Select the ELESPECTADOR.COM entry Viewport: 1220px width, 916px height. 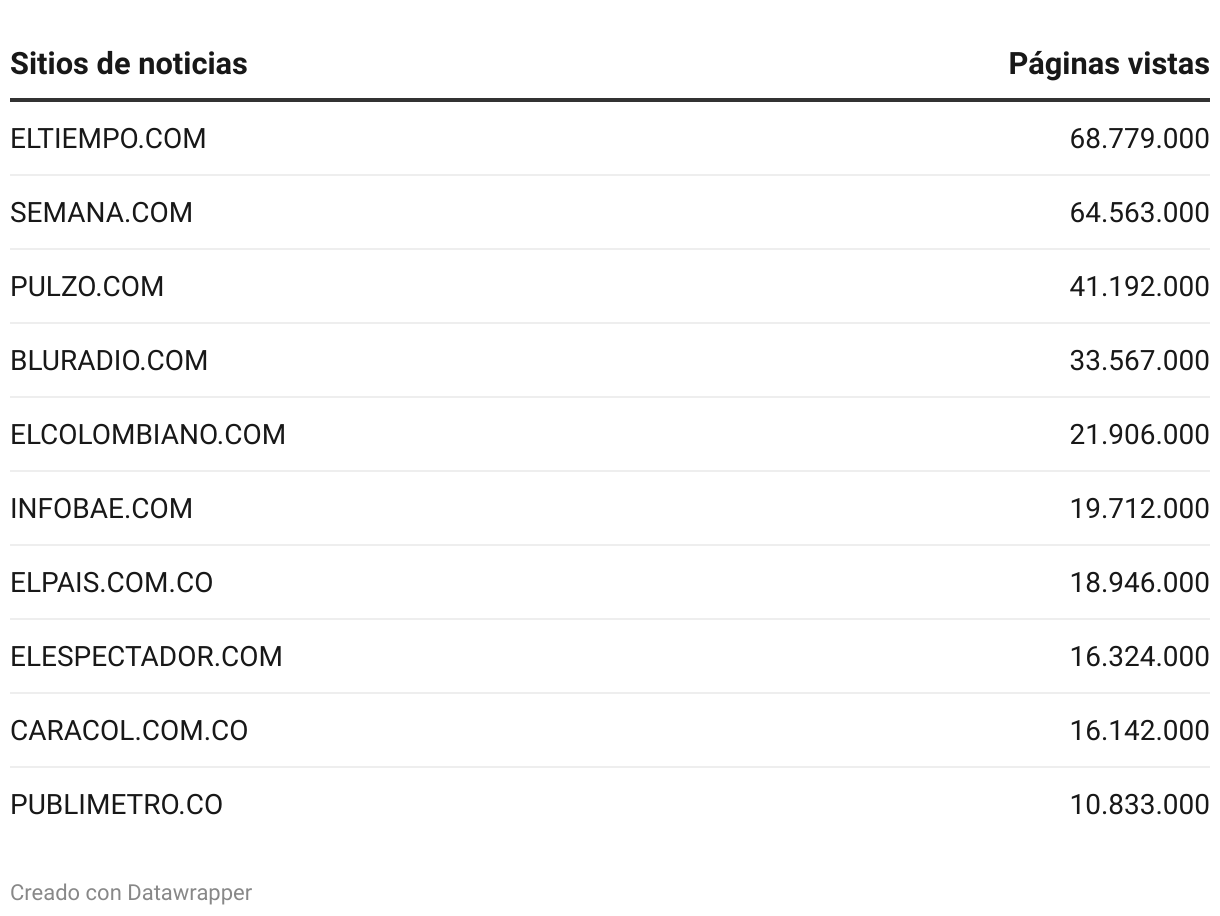pyautogui.click(x=146, y=657)
